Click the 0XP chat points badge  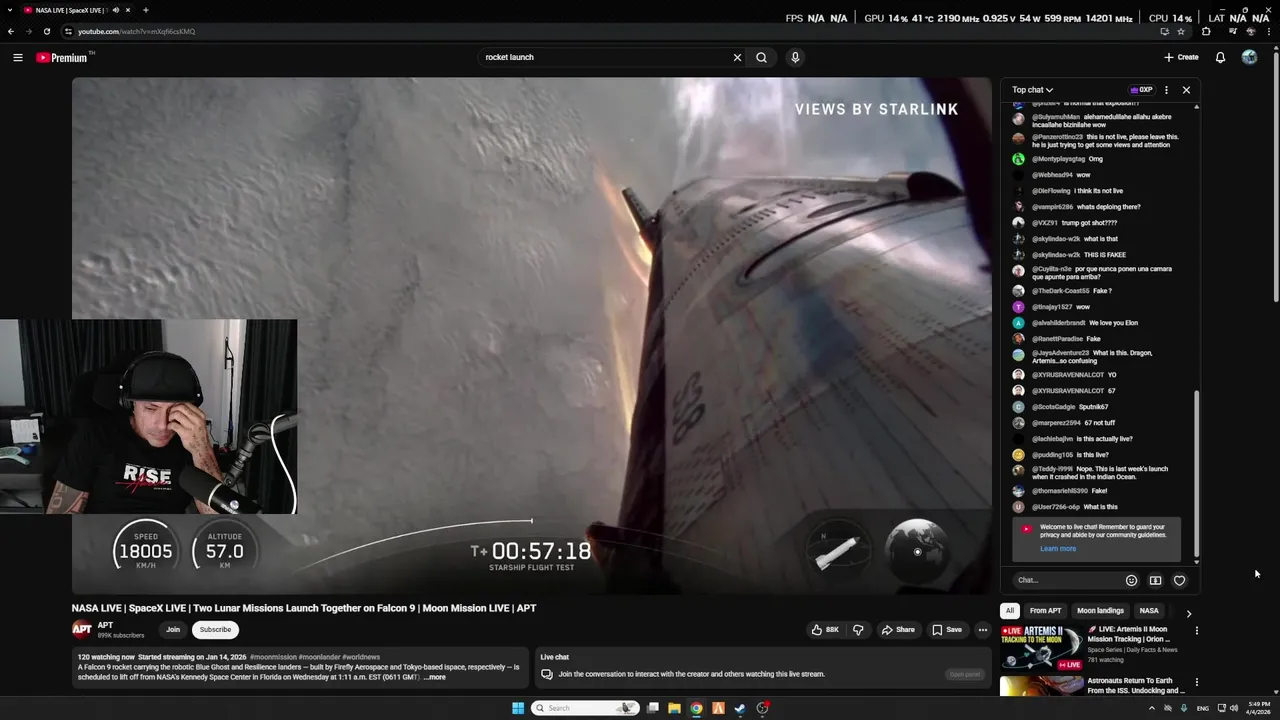(1141, 90)
